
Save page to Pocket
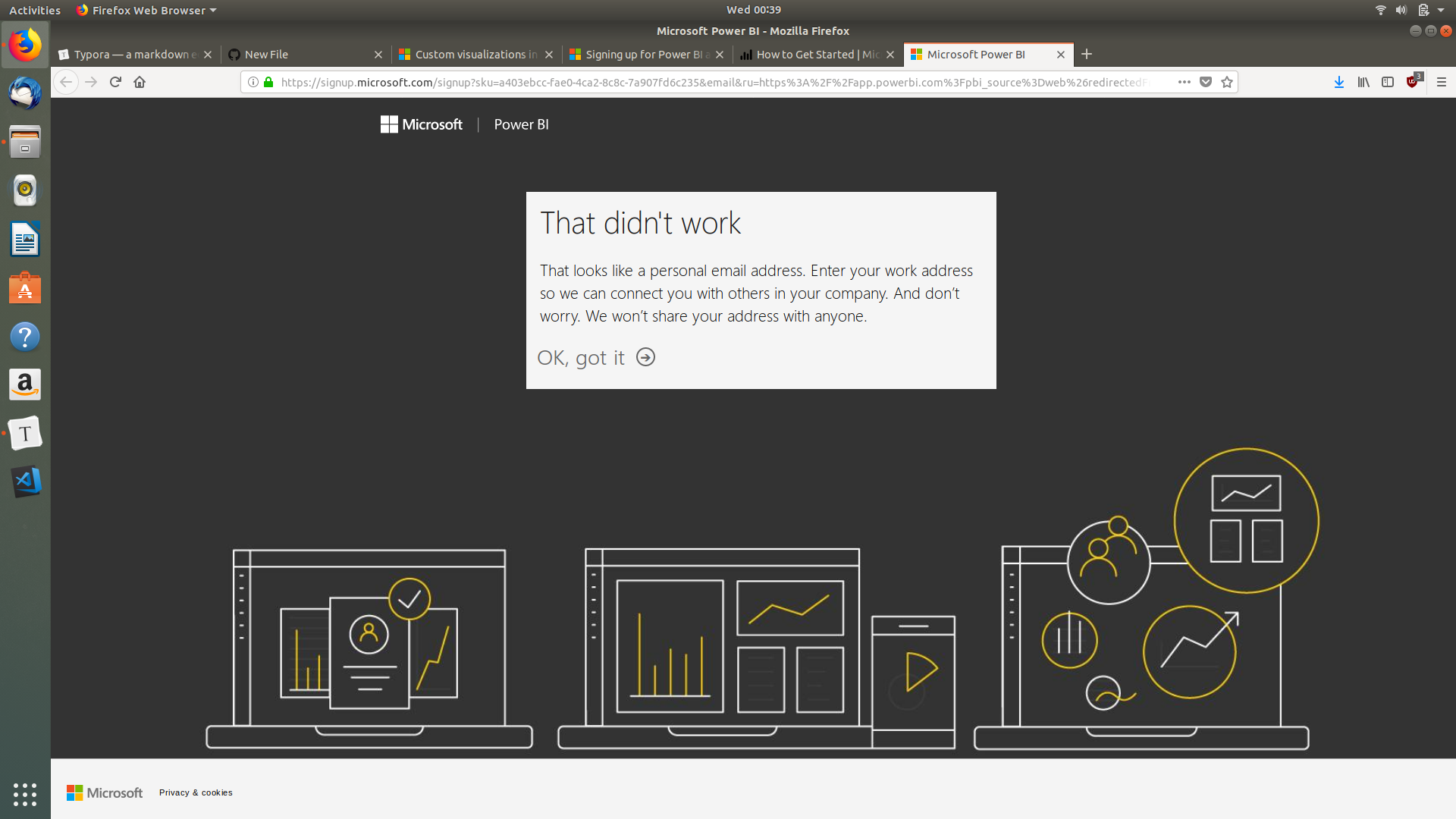[x=1206, y=82]
